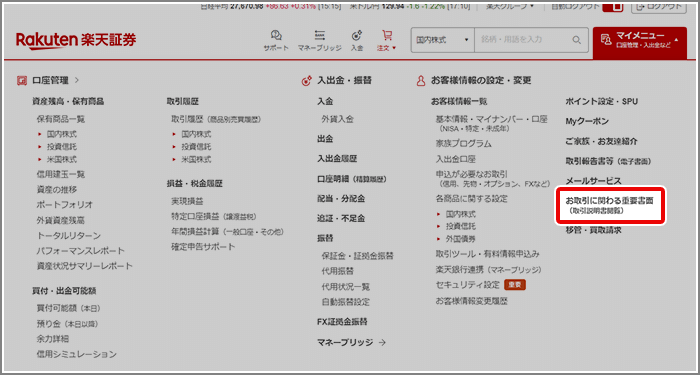Open 確定申告サポート
The width and height of the screenshot is (700, 375).
203,246
